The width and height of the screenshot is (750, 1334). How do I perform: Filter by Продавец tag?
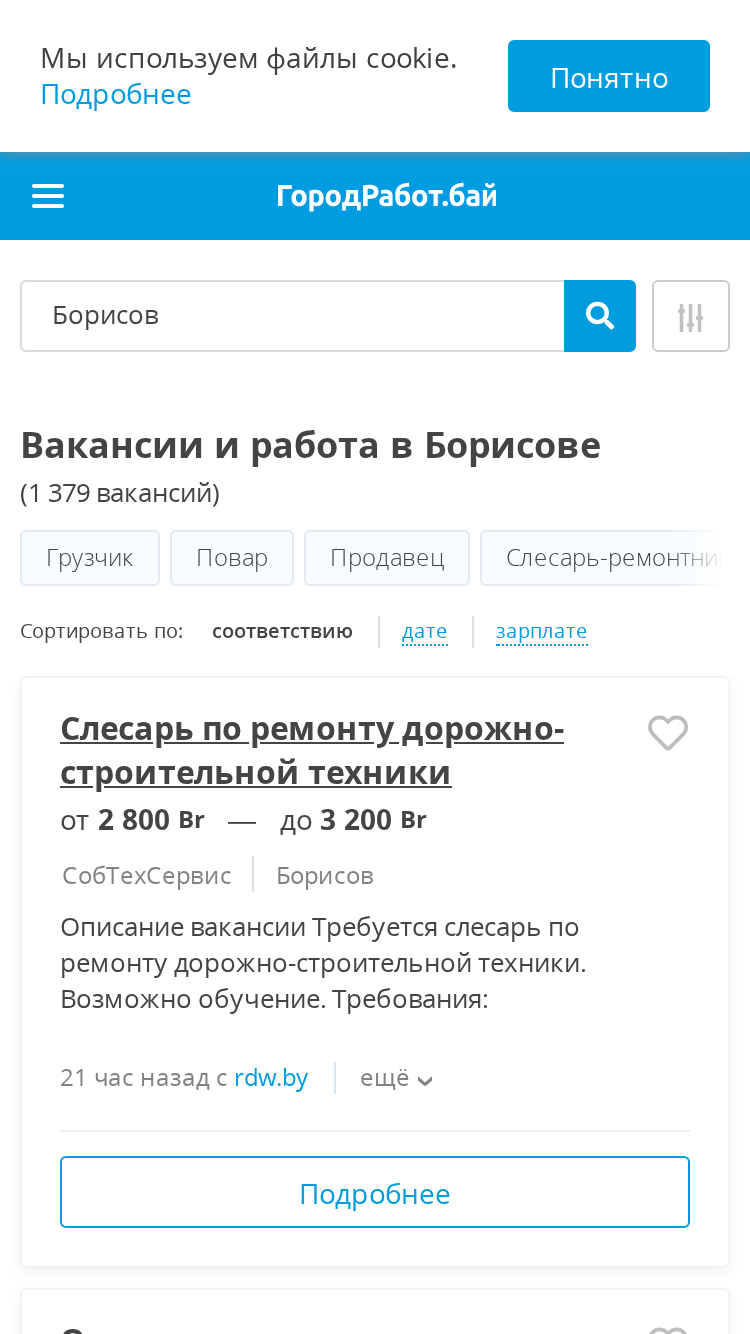click(x=387, y=558)
